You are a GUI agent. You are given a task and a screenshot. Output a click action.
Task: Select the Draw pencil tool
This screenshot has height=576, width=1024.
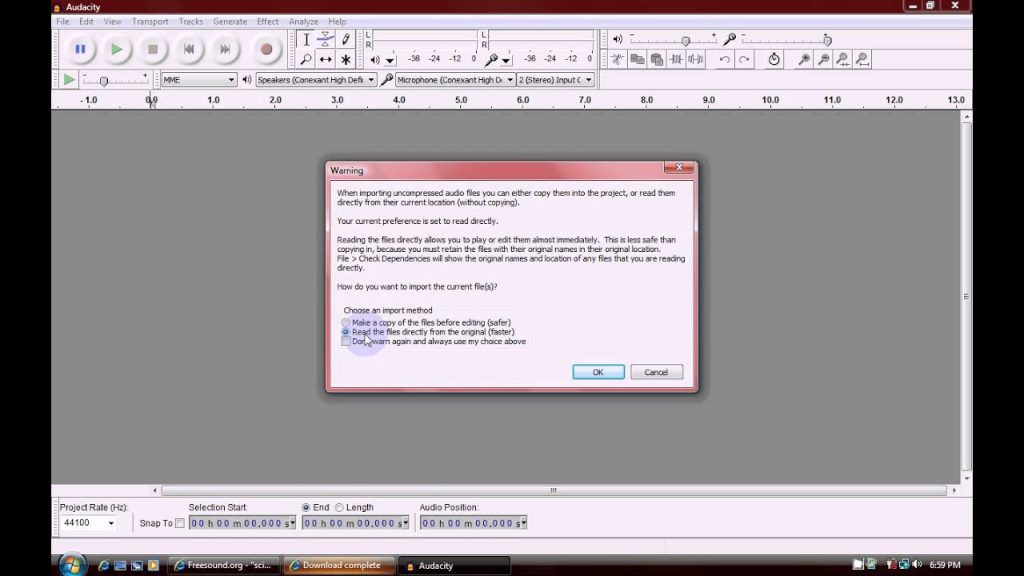346,39
